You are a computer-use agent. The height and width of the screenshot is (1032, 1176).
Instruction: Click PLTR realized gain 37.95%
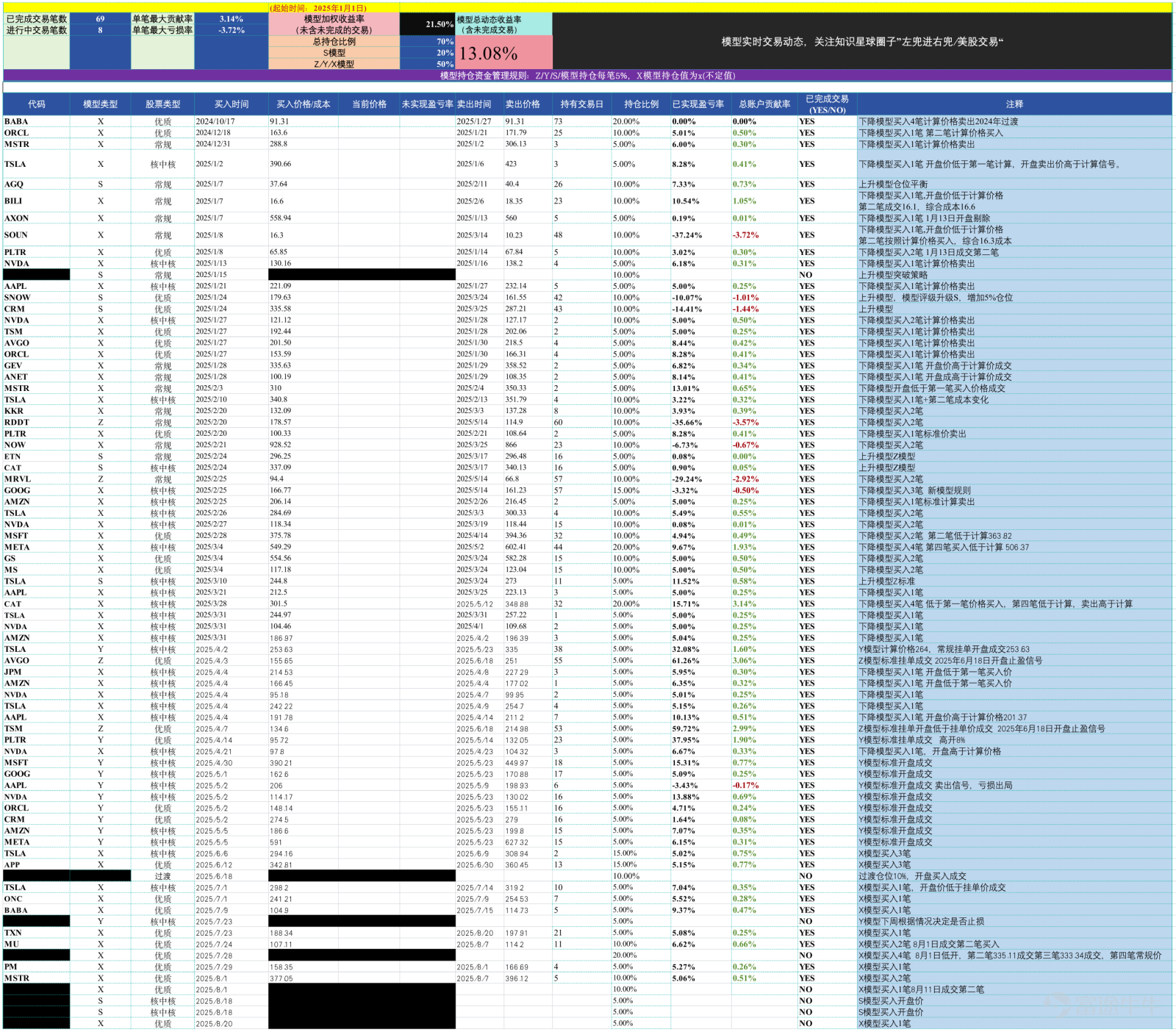coord(700,740)
